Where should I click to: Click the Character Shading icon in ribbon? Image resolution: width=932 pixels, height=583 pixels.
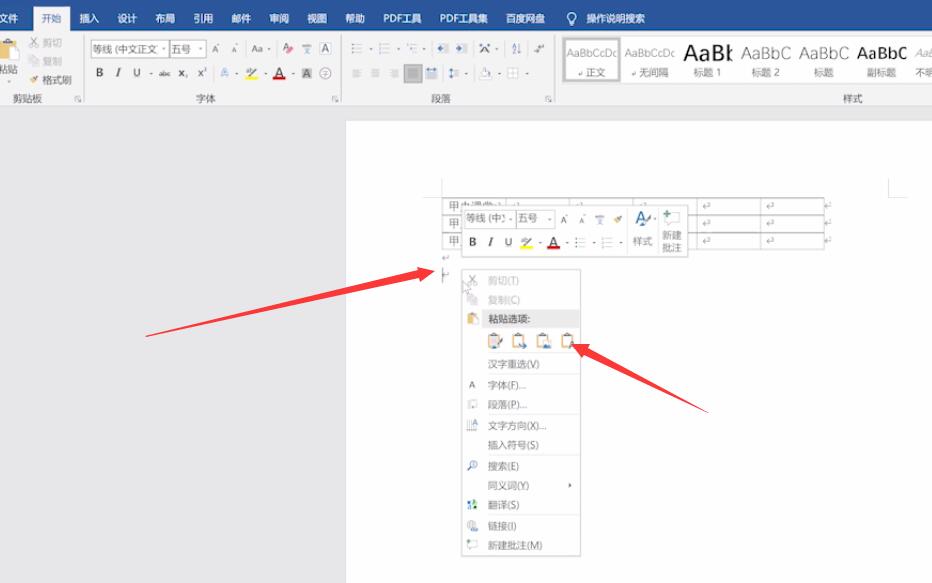(307, 74)
